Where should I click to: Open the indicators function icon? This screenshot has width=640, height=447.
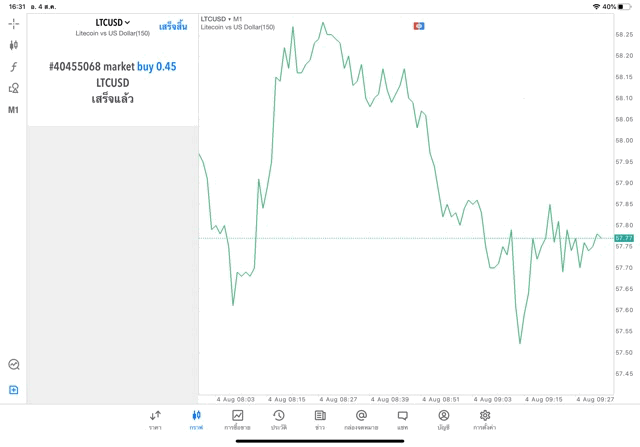coord(14,67)
